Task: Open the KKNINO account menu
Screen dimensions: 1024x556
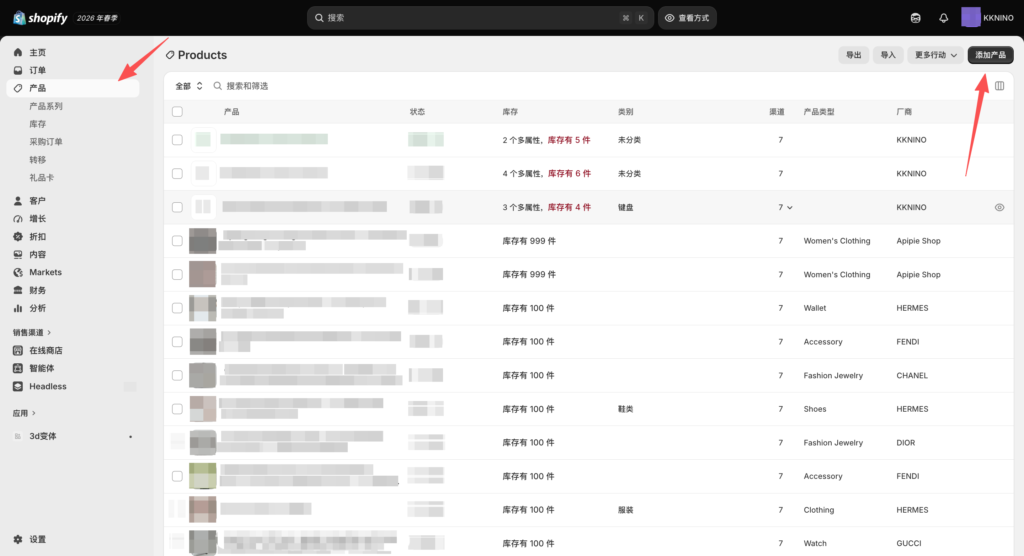Action: (x=987, y=18)
